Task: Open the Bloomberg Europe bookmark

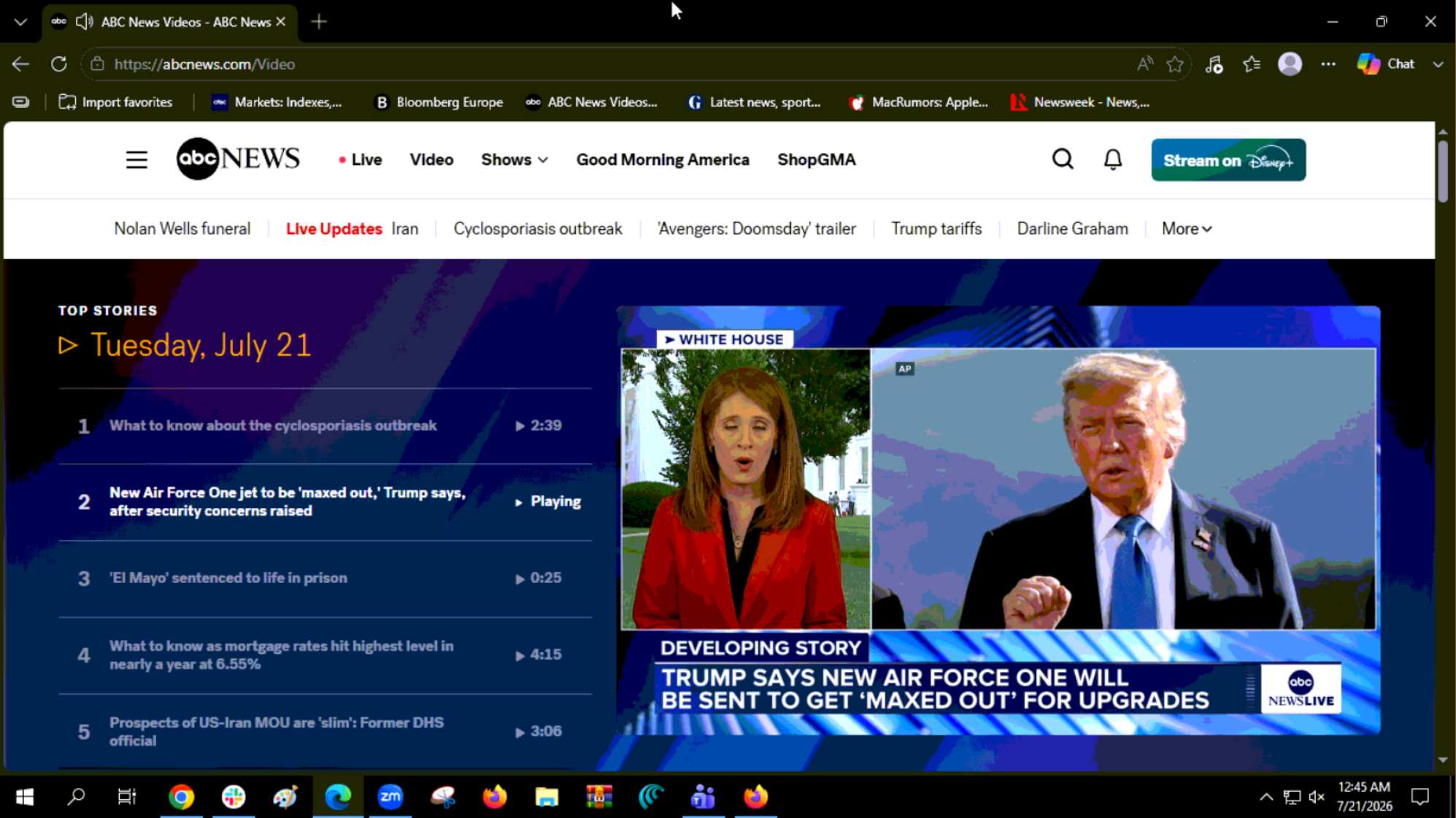Action: [438, 102]
